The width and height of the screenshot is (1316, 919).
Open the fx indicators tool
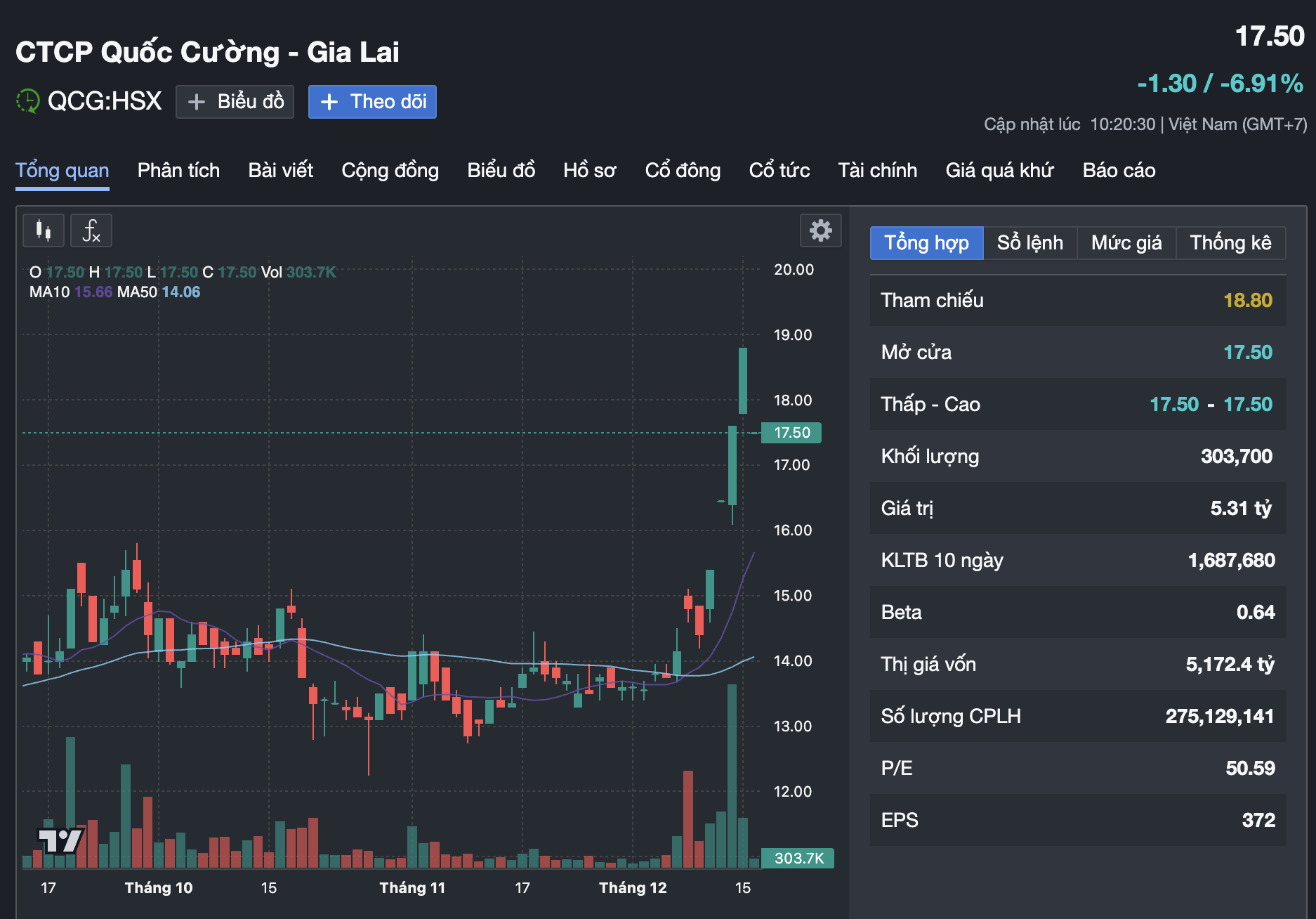(91, 230)
